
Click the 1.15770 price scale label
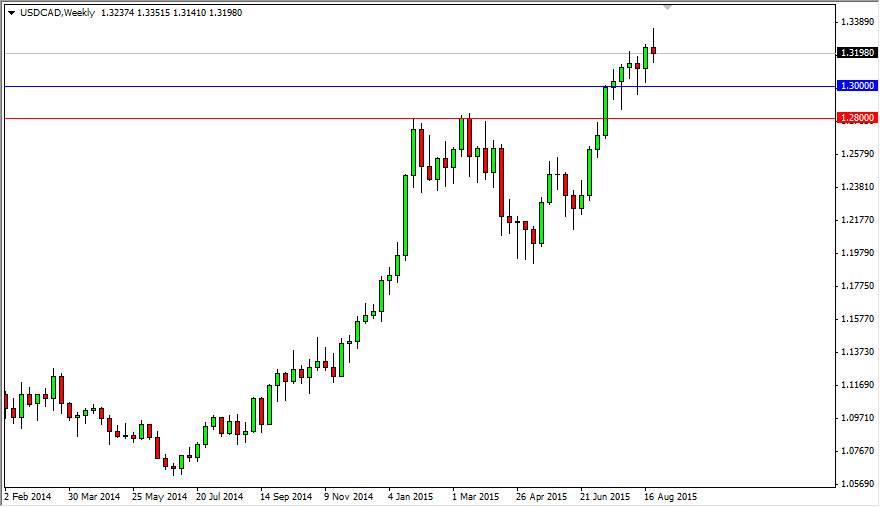[x=858, y=319]
